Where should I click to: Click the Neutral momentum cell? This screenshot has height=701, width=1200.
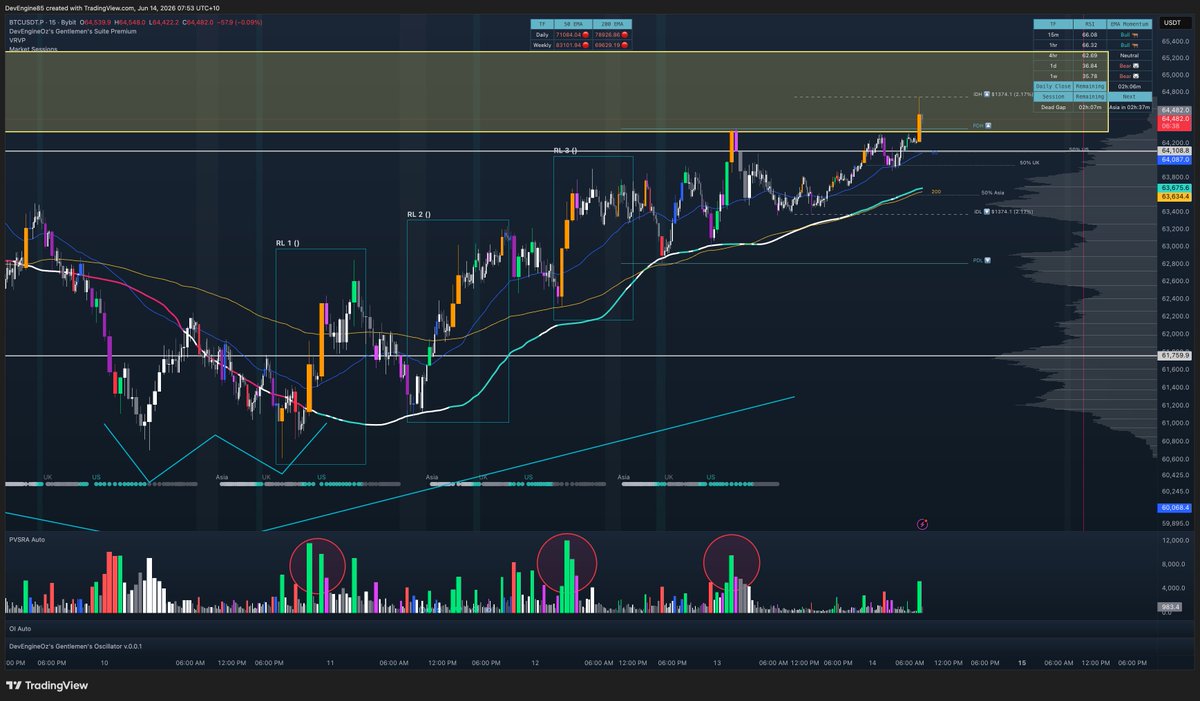[x=1129, y=55]
